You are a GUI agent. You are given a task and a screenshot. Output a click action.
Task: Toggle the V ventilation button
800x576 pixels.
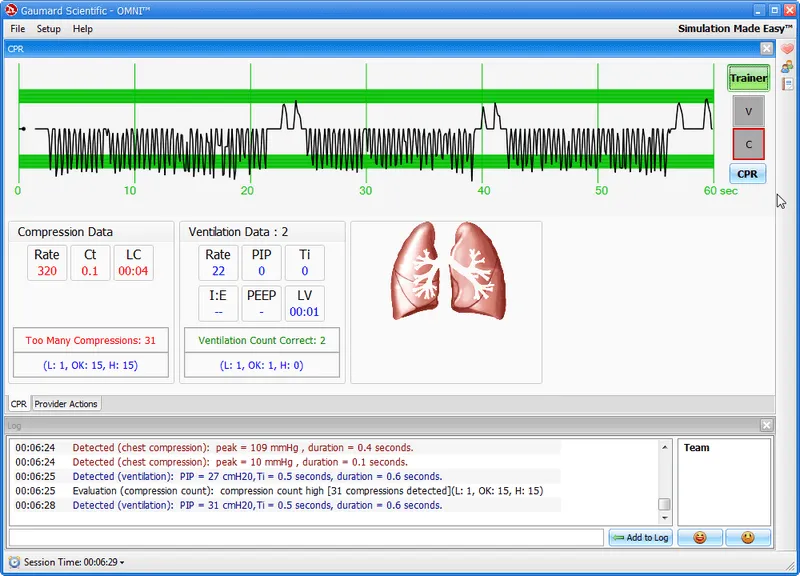pos(748,110)
